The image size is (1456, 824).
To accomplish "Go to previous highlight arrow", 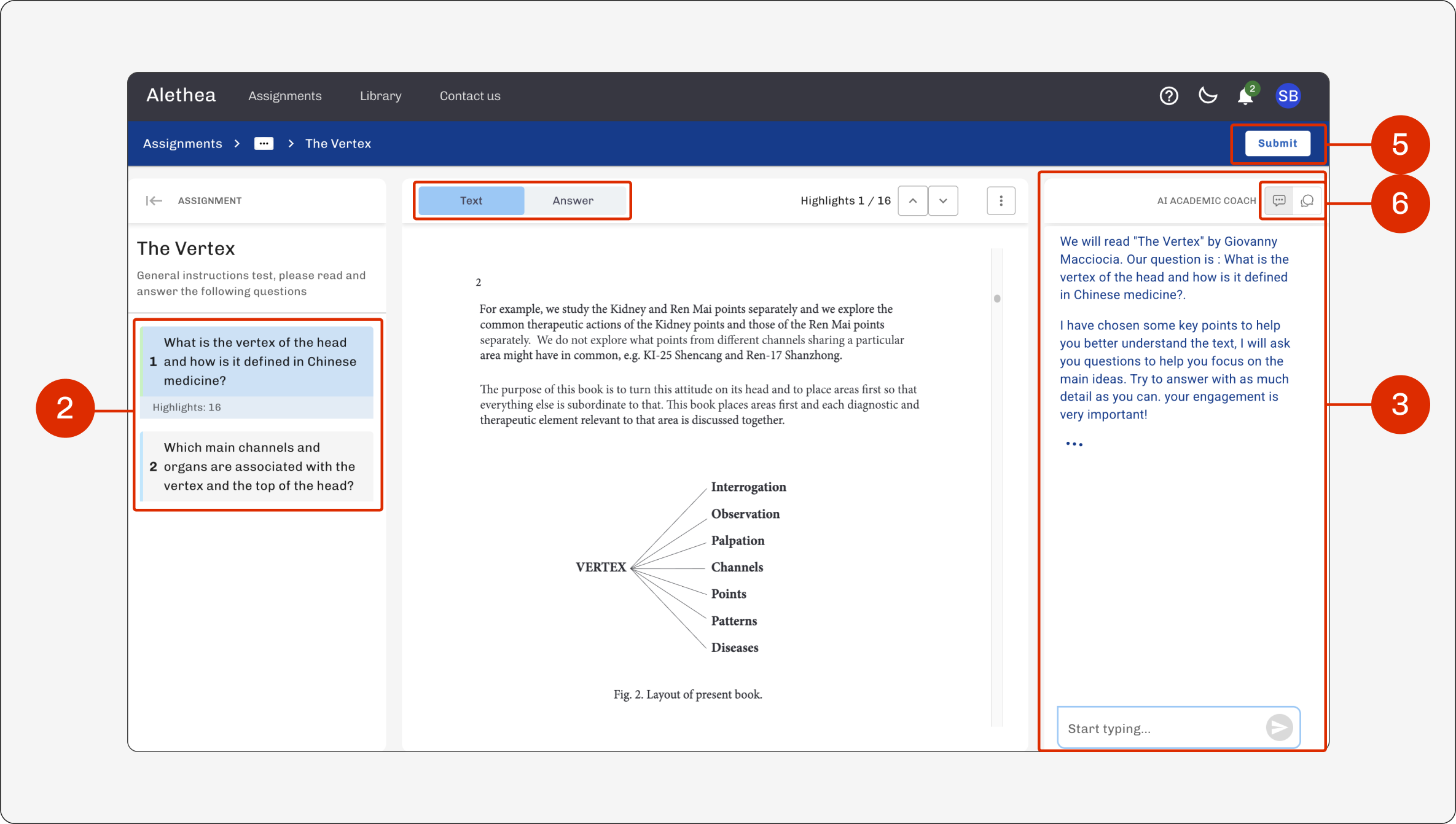I will (913, 200).
